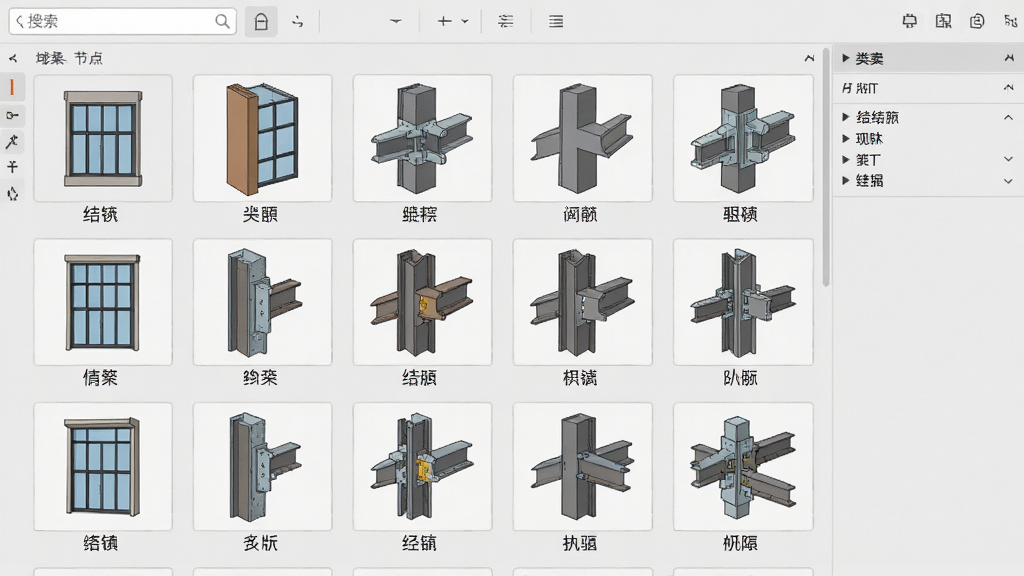Collapse the gallery section using its header chevron
This screenshot has height=576, width=1024.
point(809,59)
